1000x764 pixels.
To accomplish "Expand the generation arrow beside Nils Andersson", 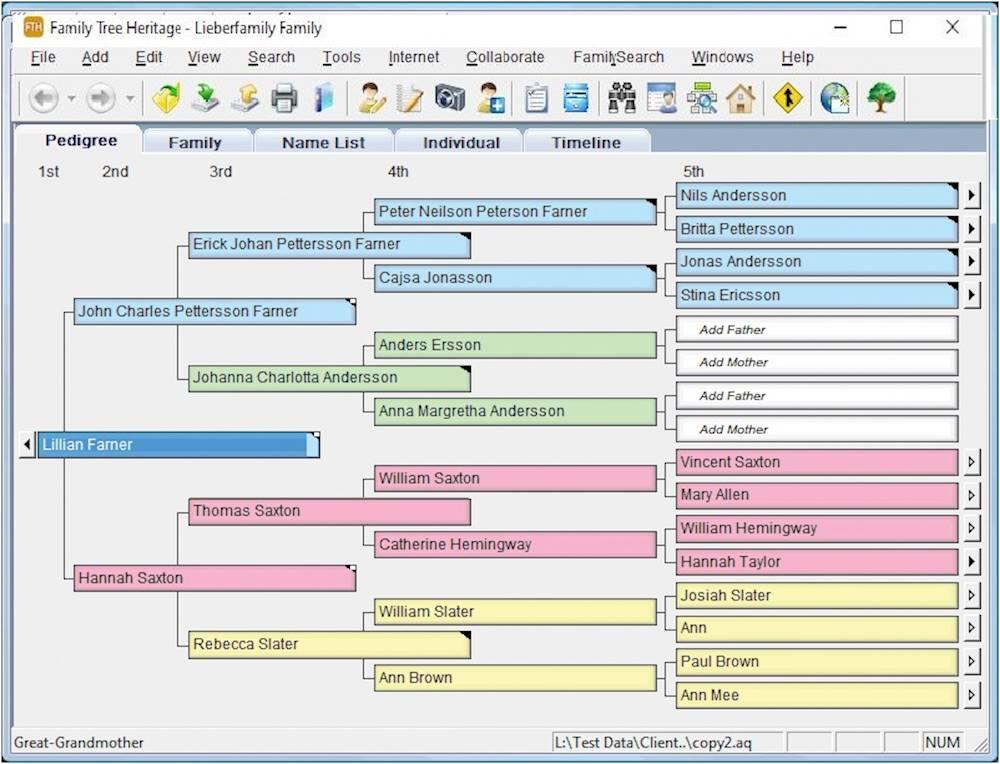I will 971,195.
